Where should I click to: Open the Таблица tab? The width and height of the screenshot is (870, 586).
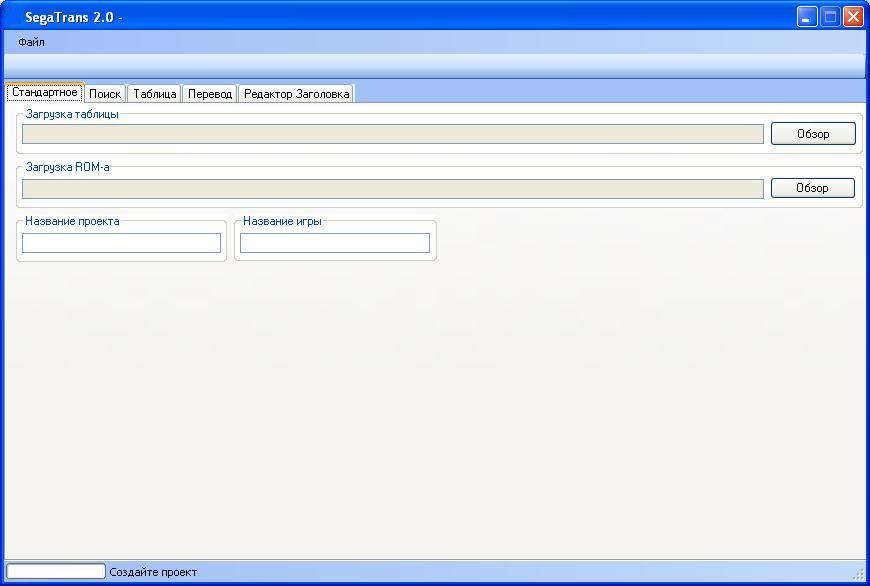point(155,94)
